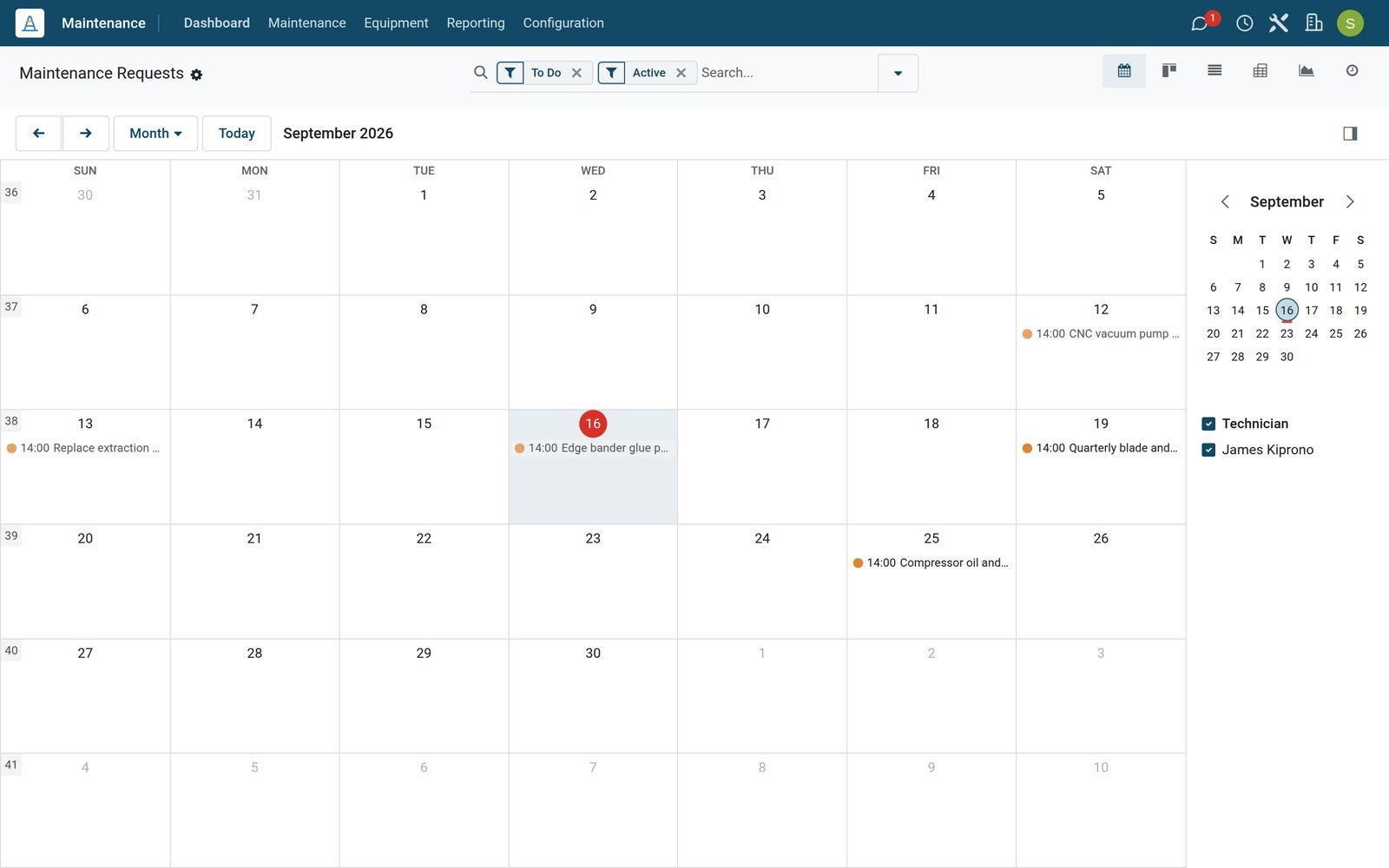Open the Quarterly blade event
This screenshot has width=1389, height=868.
tap(1100, 449)
